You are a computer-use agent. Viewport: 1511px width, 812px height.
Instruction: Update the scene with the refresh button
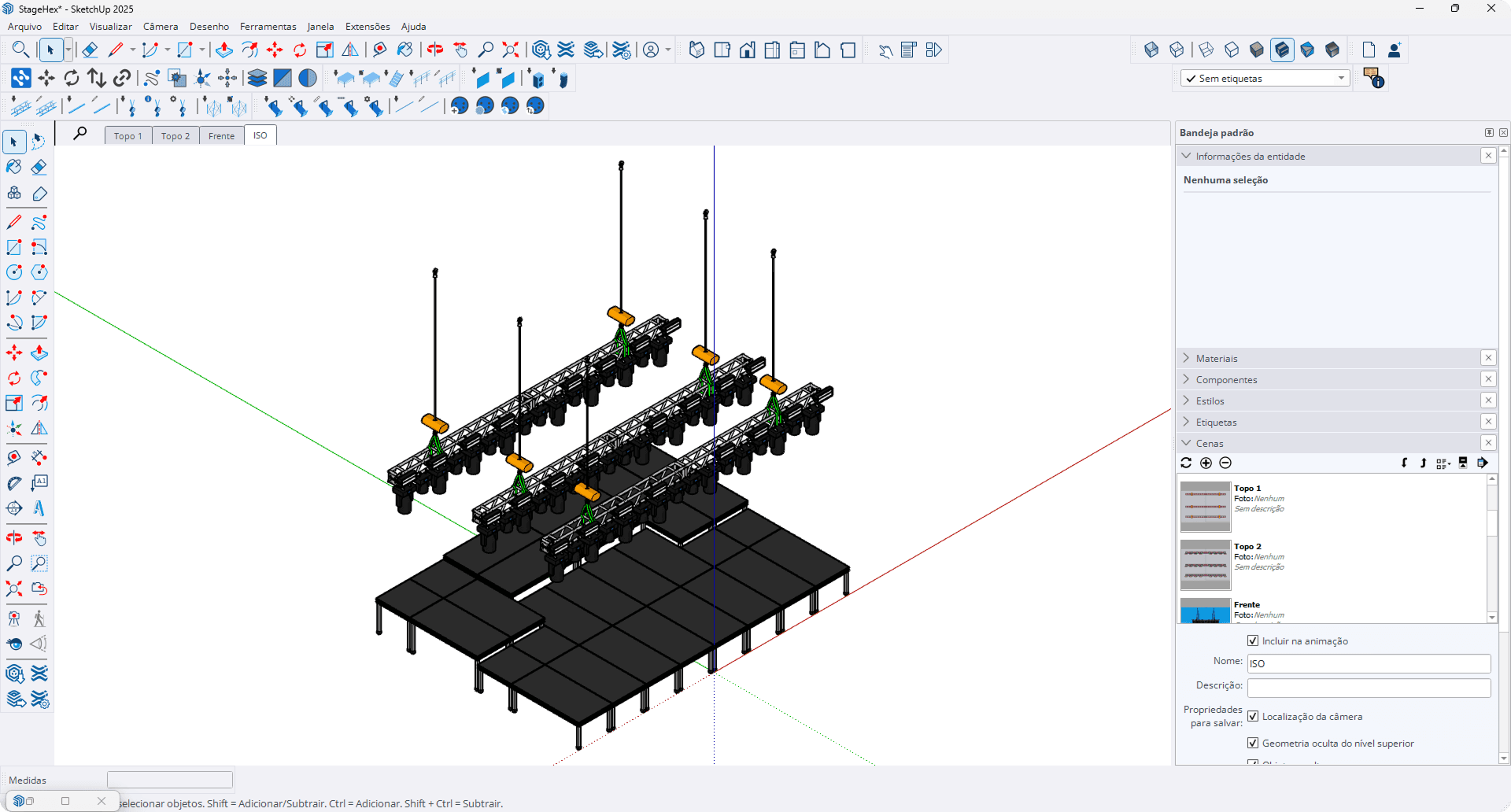point(1185,463)
